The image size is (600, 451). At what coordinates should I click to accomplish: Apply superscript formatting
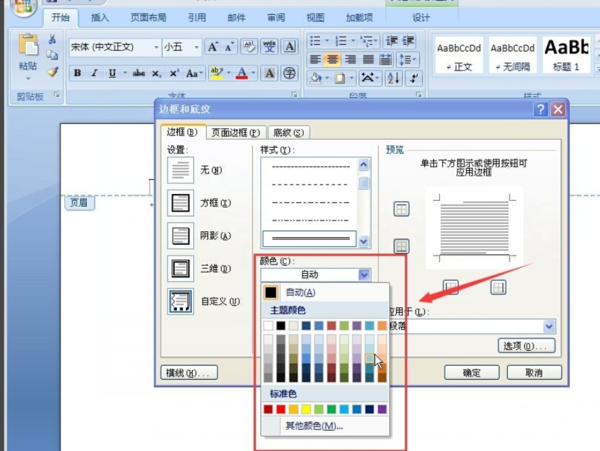point(174,73)
